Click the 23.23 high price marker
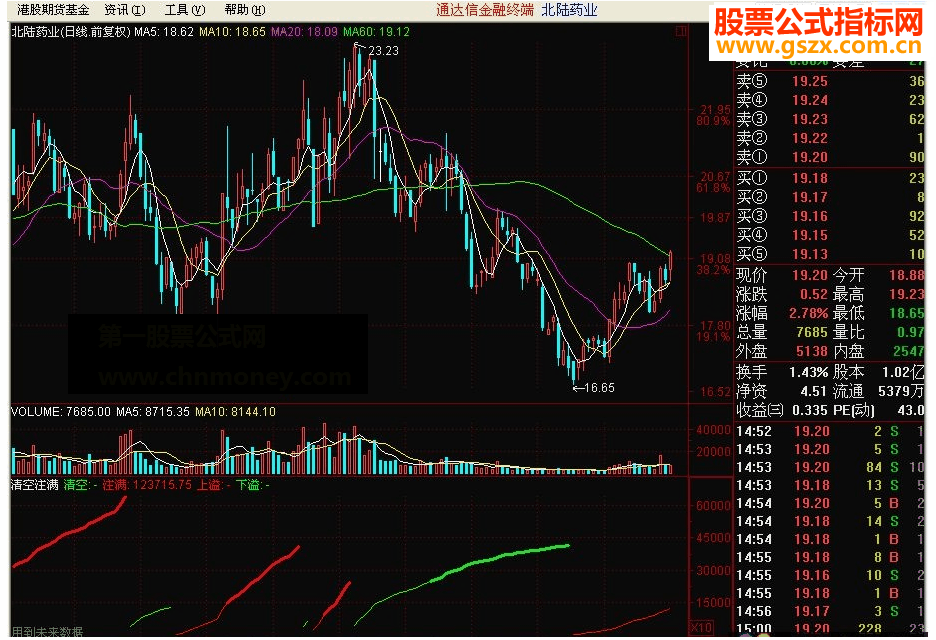The height and width of the screenshot is (640, 936). (x=383, y=51)
